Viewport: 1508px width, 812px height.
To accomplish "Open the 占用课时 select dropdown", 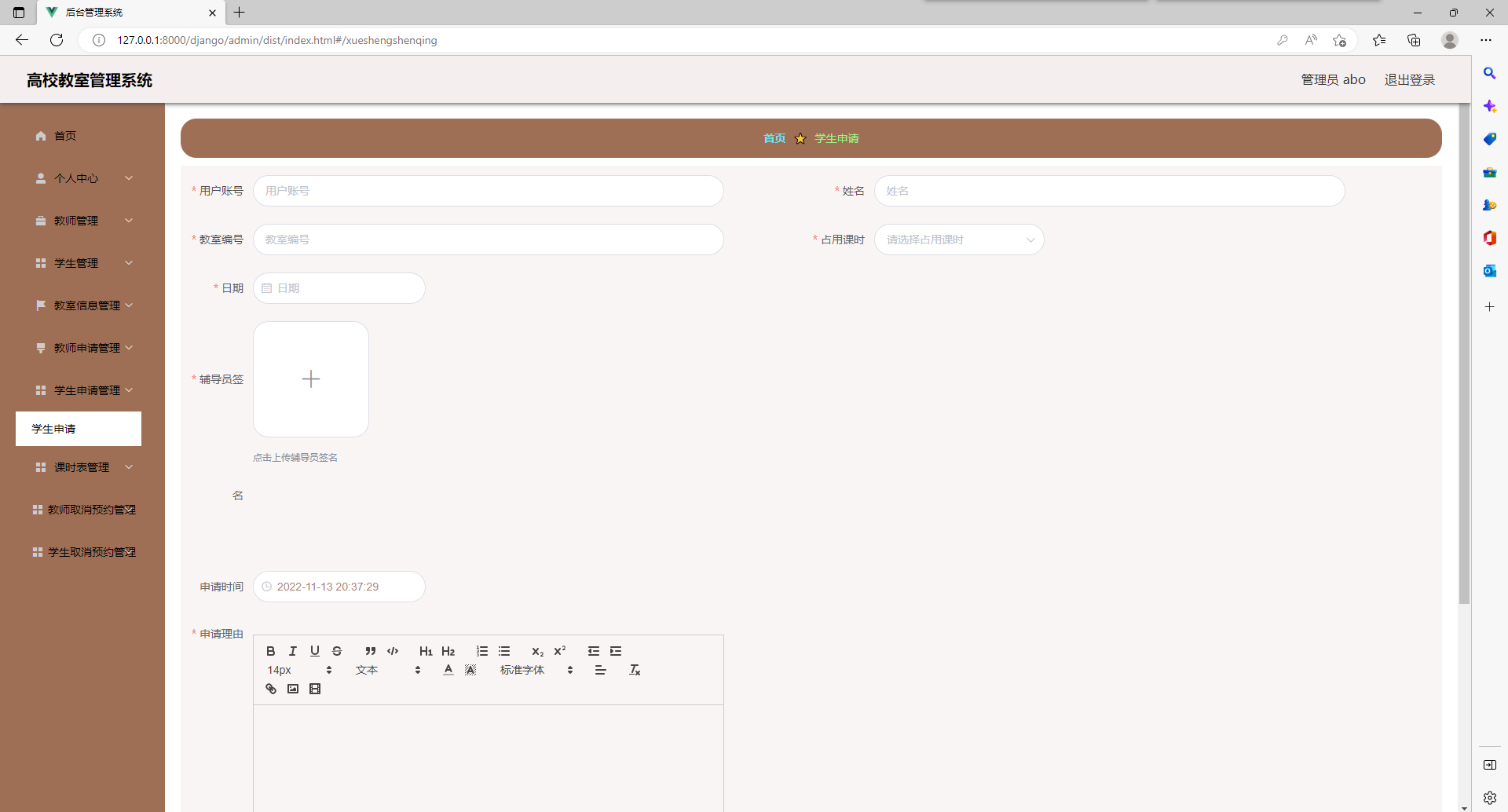I will point(959,240).
